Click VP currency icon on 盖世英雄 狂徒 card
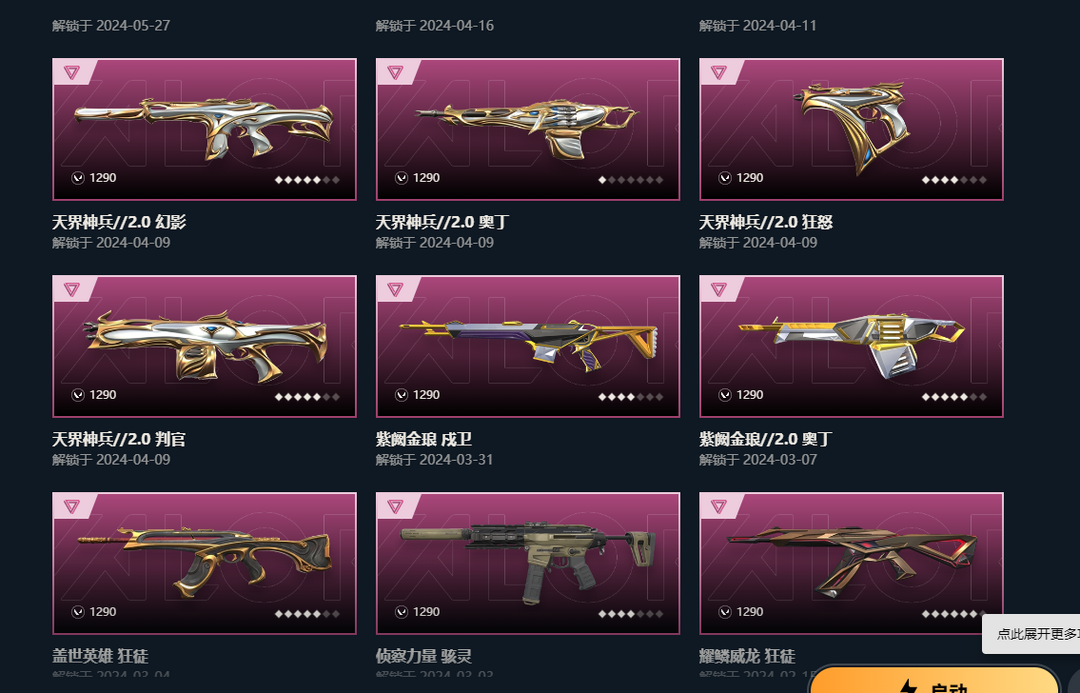 pyautogui.click(x=78, y=612)
